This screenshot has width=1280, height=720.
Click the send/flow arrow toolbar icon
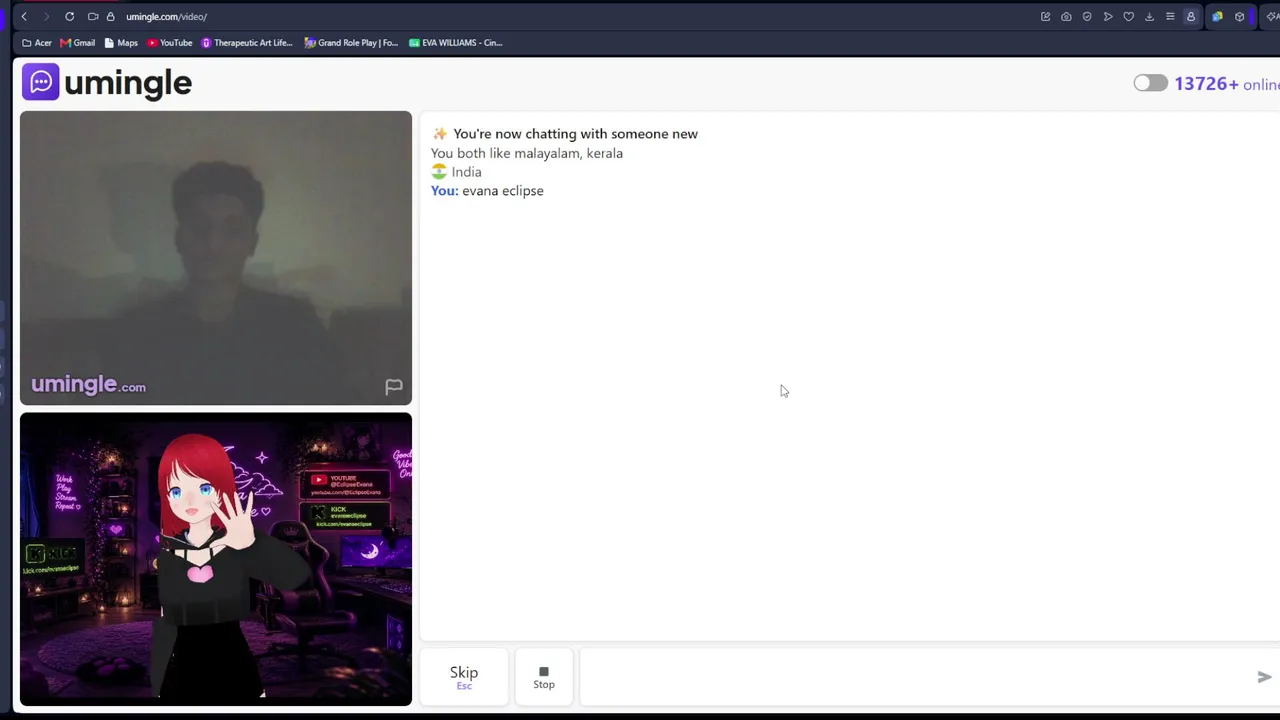pos(1108,16)
